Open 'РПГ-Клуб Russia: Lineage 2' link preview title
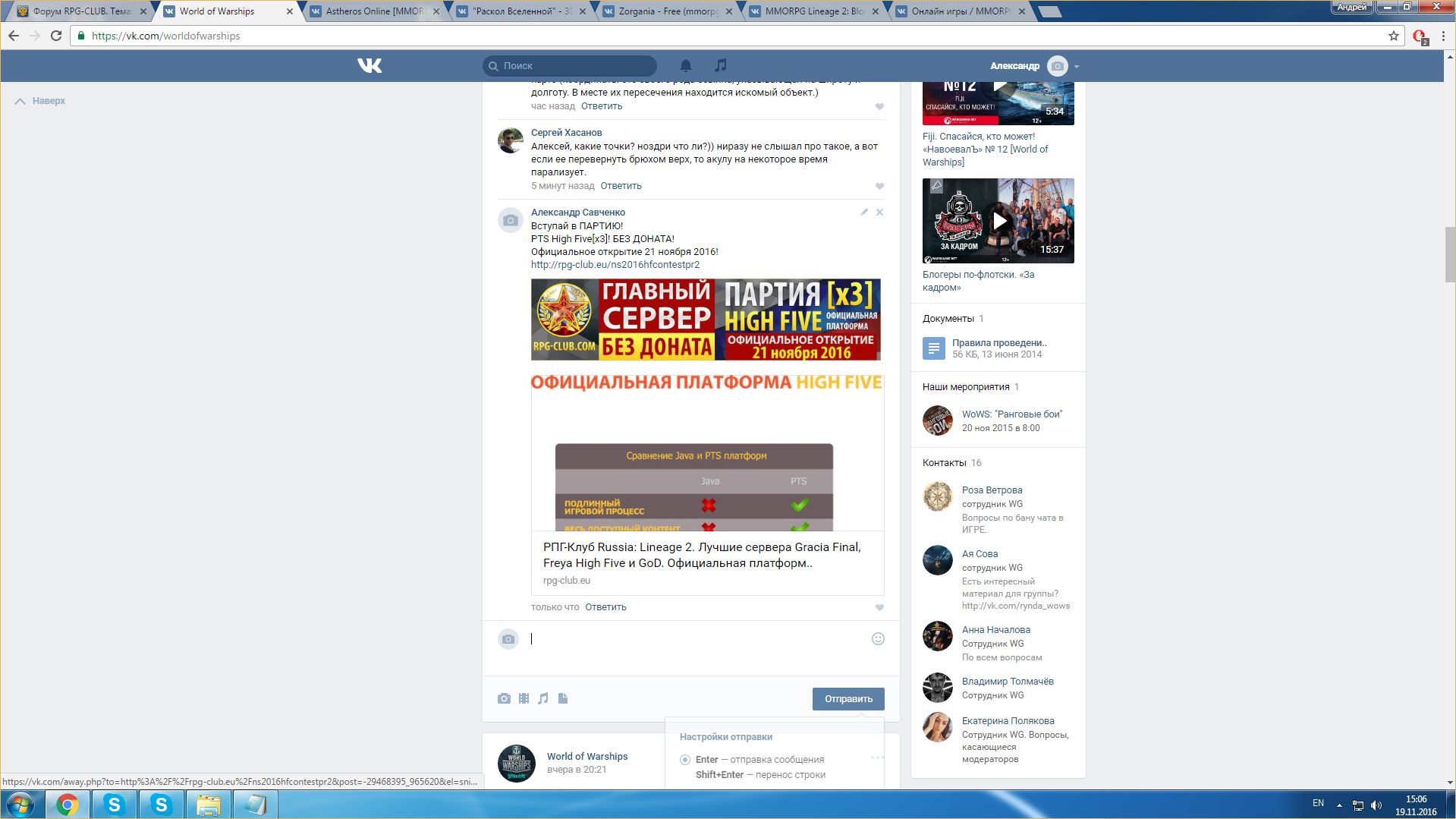 [702, 556]
